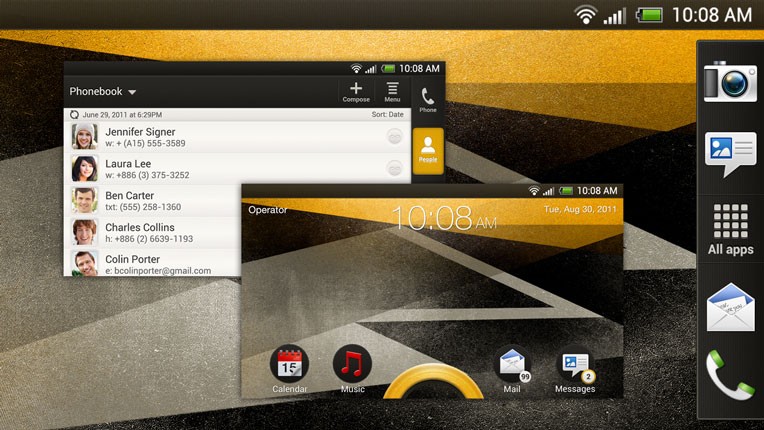The width and height of the screenshot is (764, 430).
Task: Switch to the People tab
Action: click(x=427, y=150)
